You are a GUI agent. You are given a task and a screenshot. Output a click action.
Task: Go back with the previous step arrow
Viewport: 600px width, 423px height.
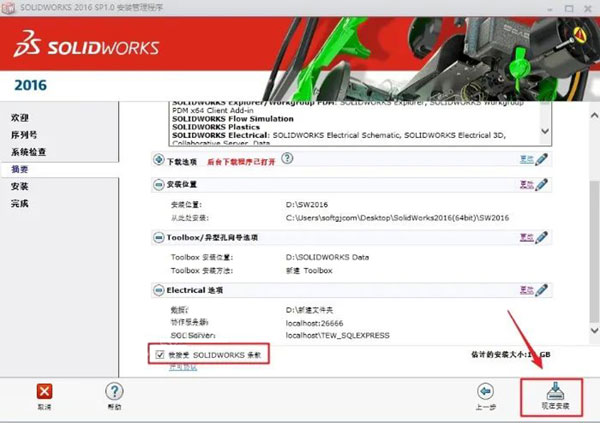pos(486,392)
